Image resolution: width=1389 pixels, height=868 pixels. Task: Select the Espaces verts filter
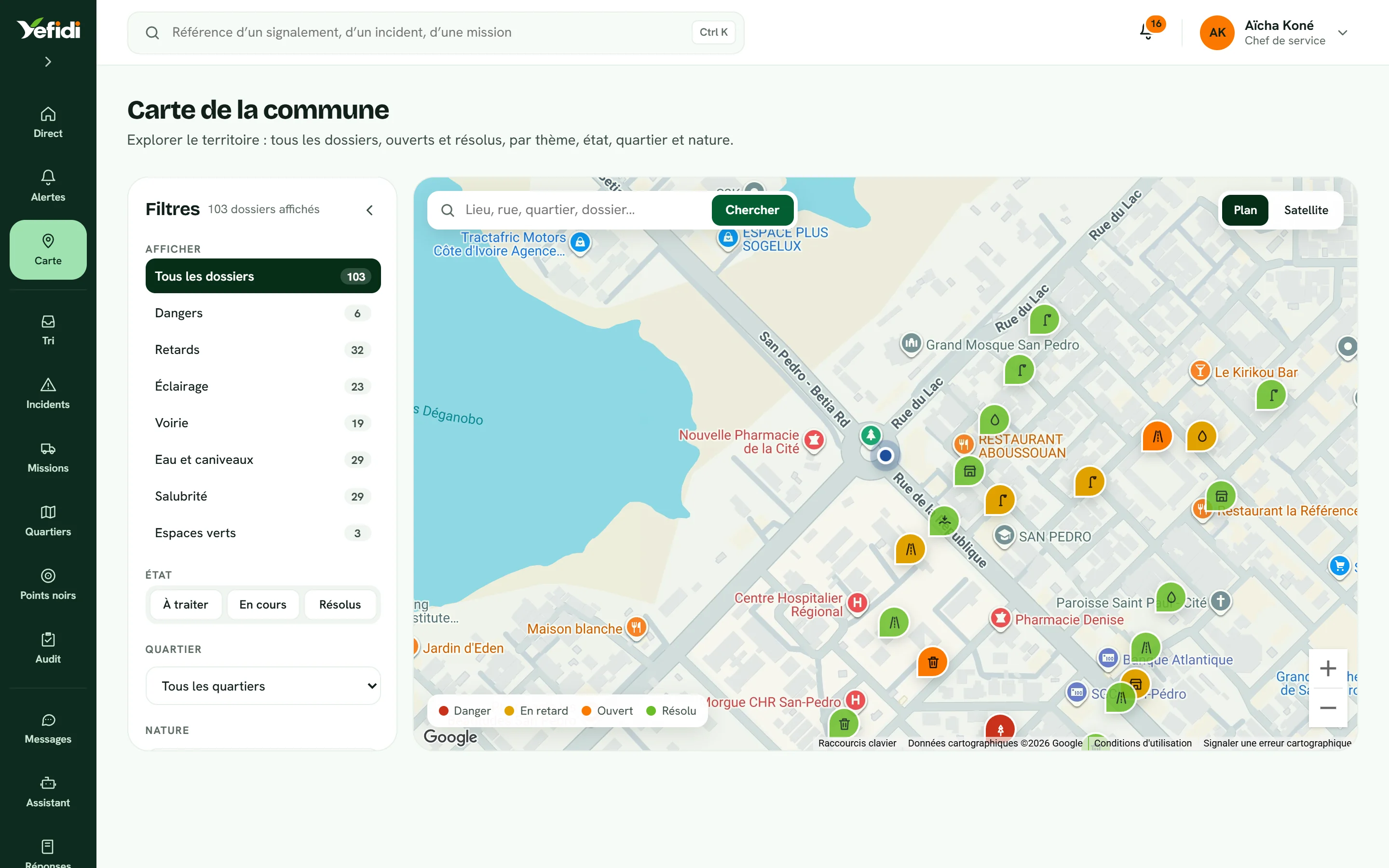tap(263, 533)
